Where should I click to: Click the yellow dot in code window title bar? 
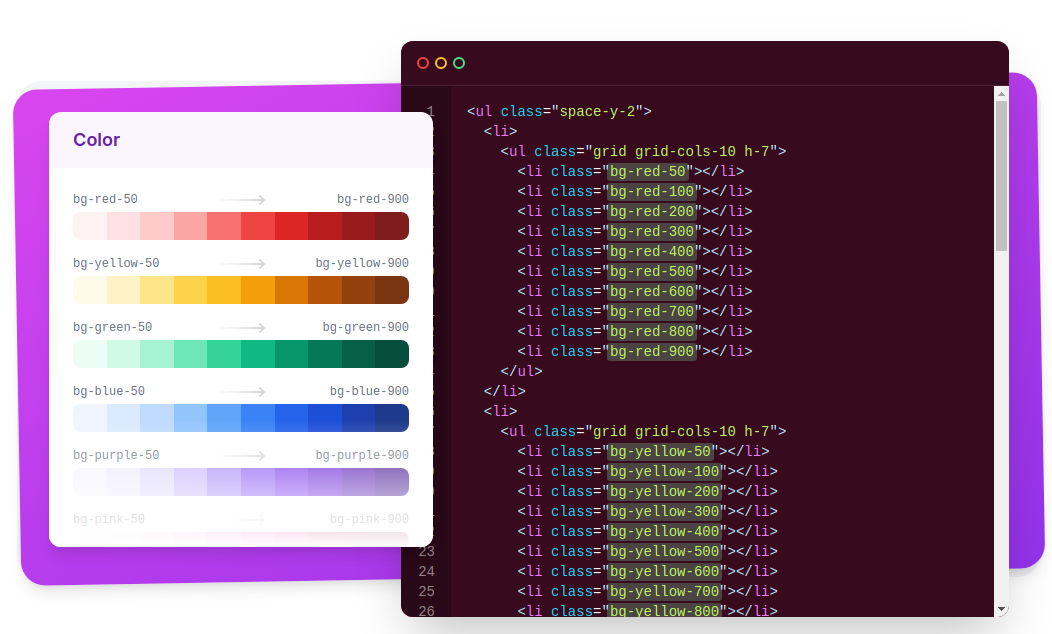click(441, 63)
